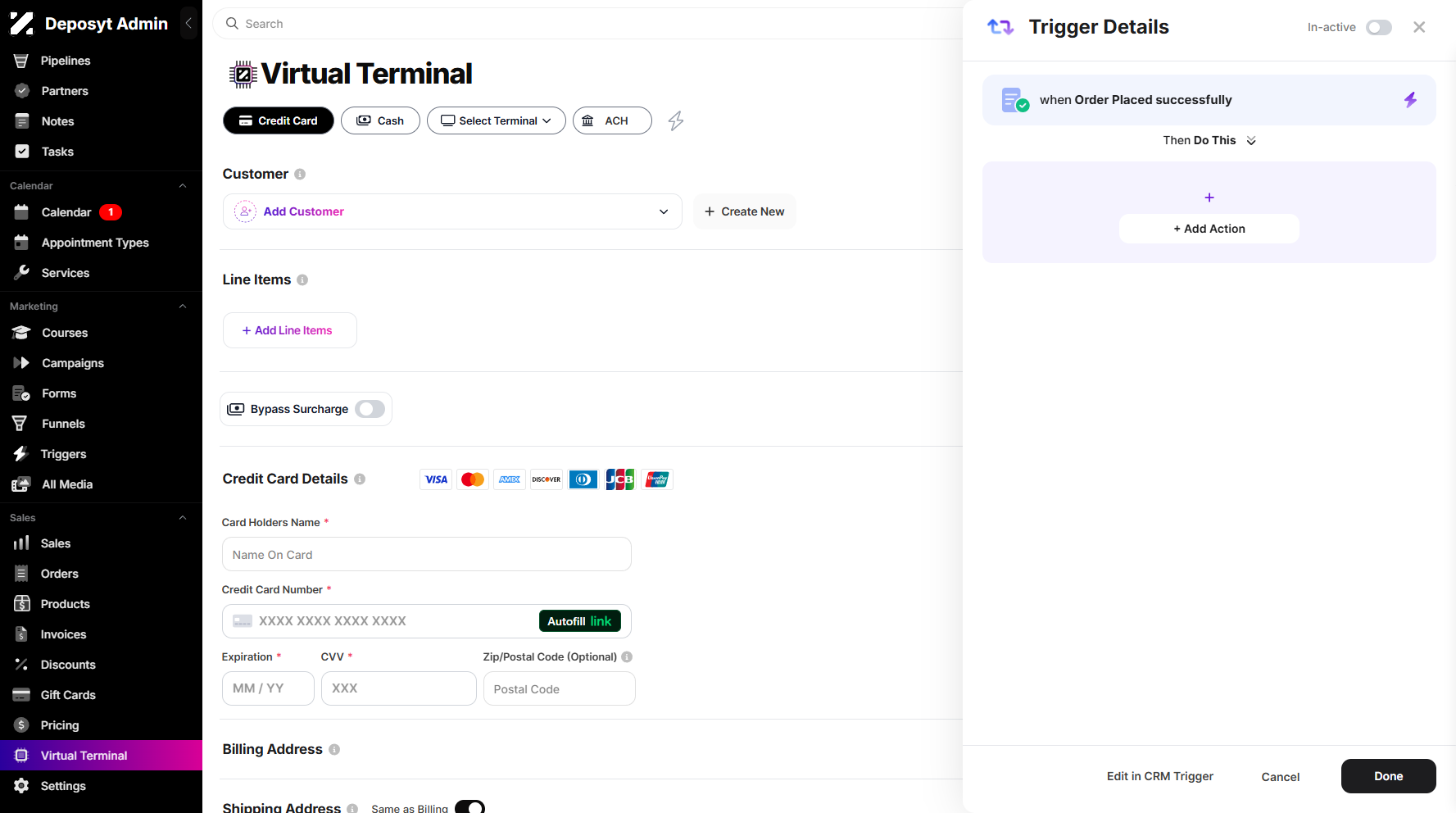Open Virtual Terminal in the sidebar
This screenshot has height=813, width=1456.
(x=101, y=756)
